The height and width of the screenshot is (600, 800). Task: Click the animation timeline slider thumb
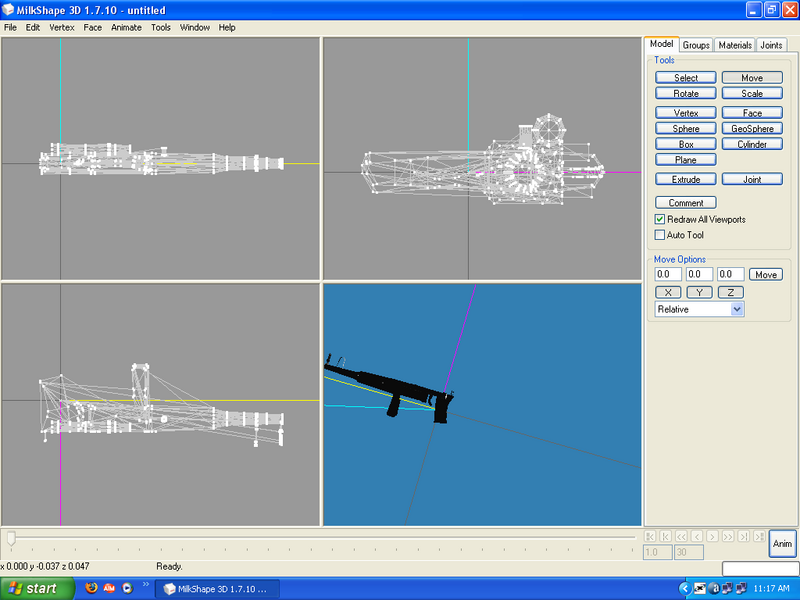[11, 538]
